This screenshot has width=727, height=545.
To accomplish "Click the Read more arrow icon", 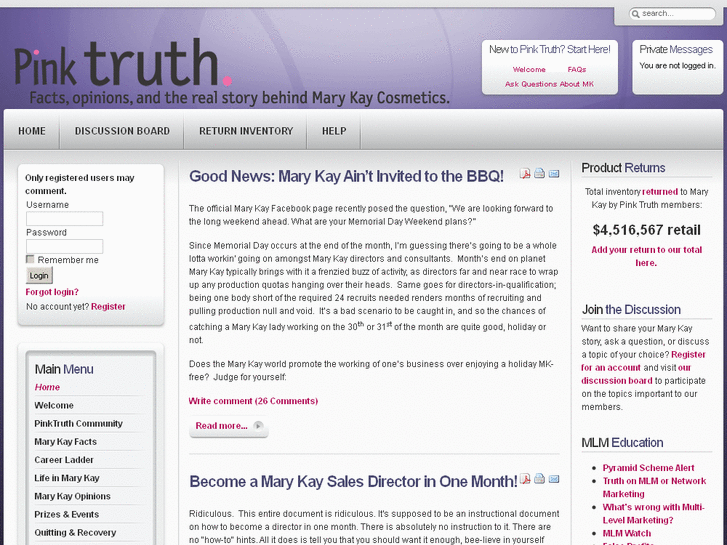I will click(x=259, y=426).
